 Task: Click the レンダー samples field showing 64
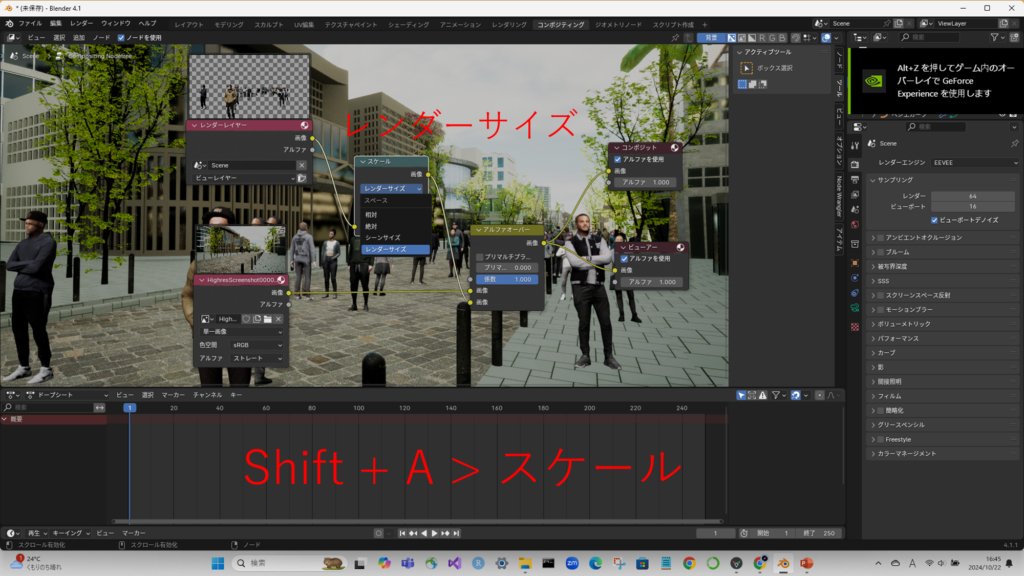click(974, 196)
